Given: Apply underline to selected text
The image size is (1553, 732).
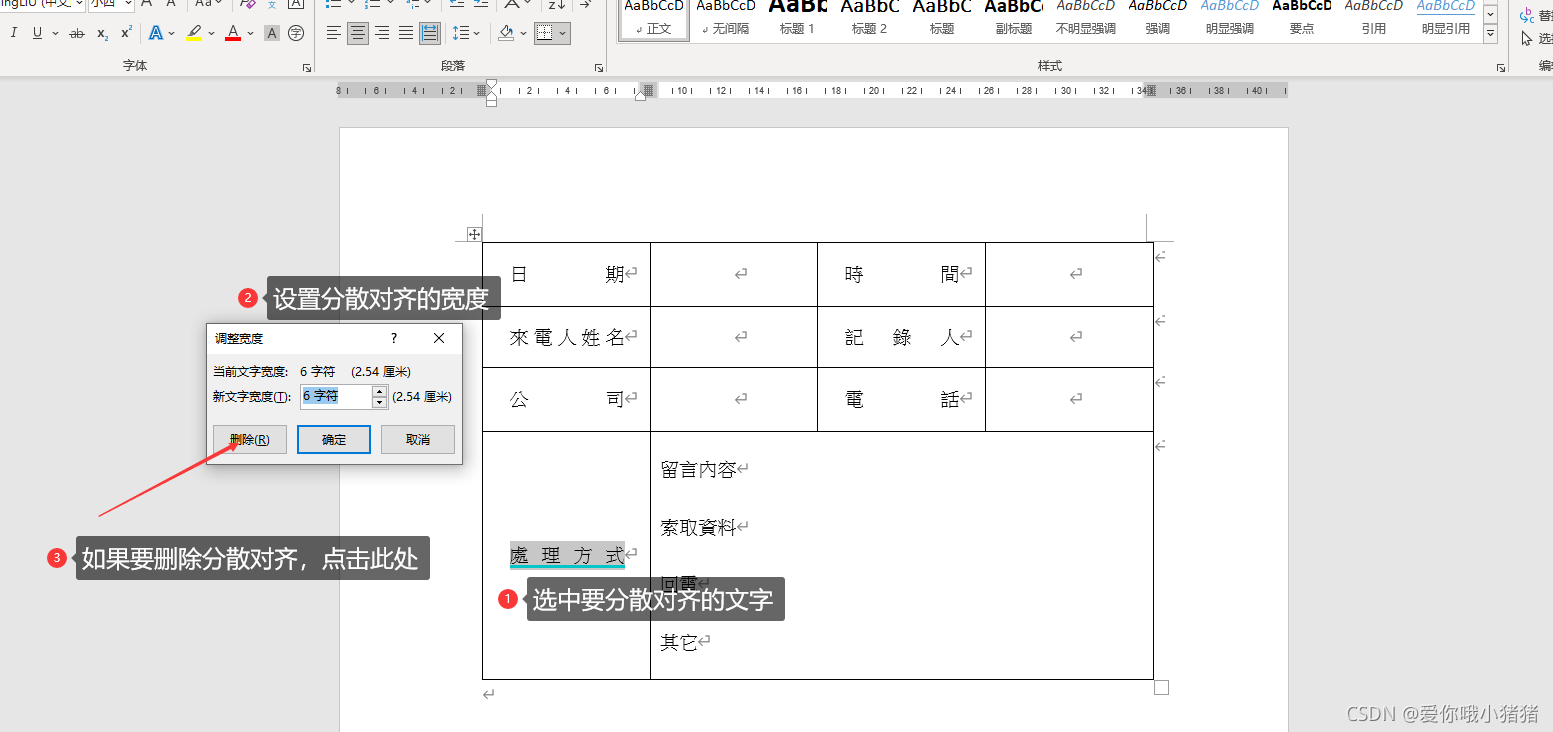Looking at the screenshot, I should (x=38, y=34).
